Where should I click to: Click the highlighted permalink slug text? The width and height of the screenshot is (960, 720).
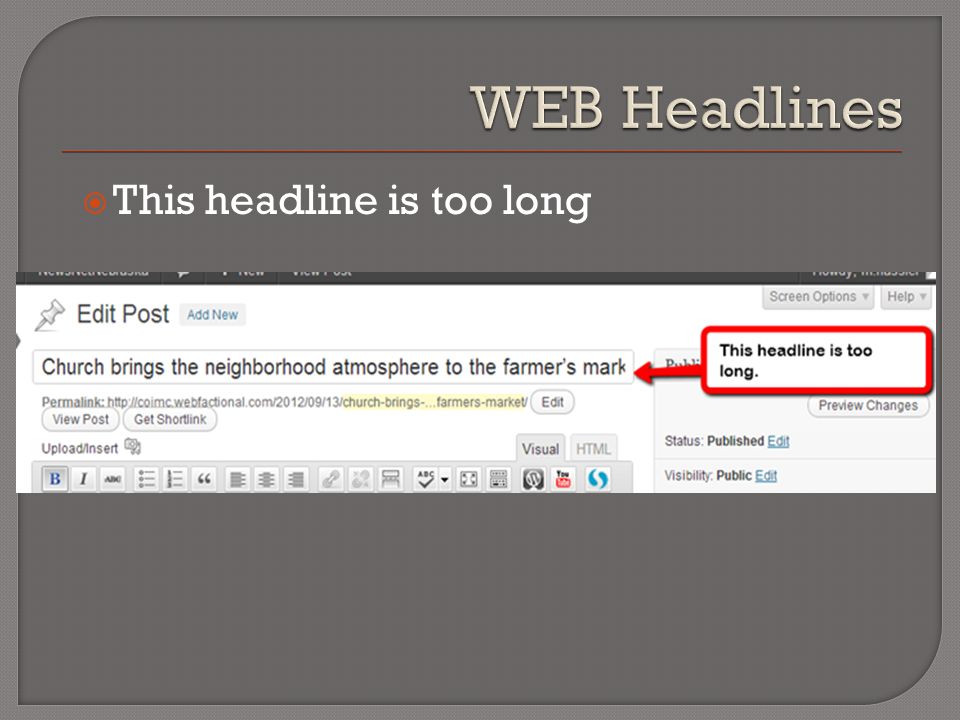[x=434, y=402]
